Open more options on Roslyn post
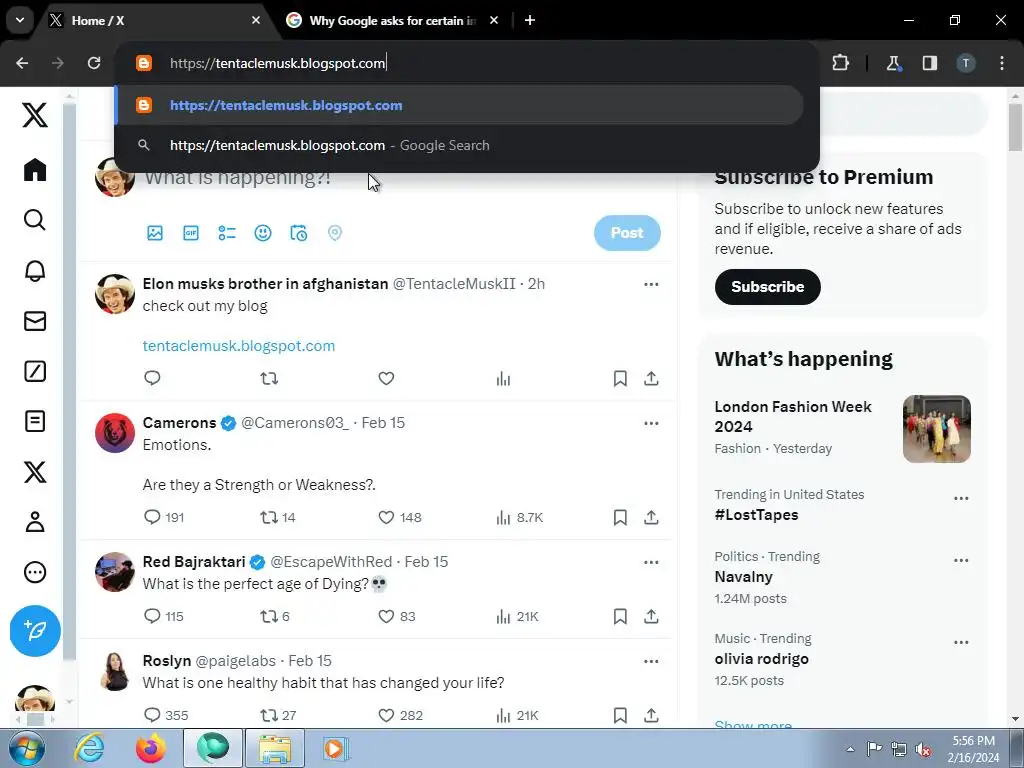Viewport: 1024px width, 768px height. 651,661
